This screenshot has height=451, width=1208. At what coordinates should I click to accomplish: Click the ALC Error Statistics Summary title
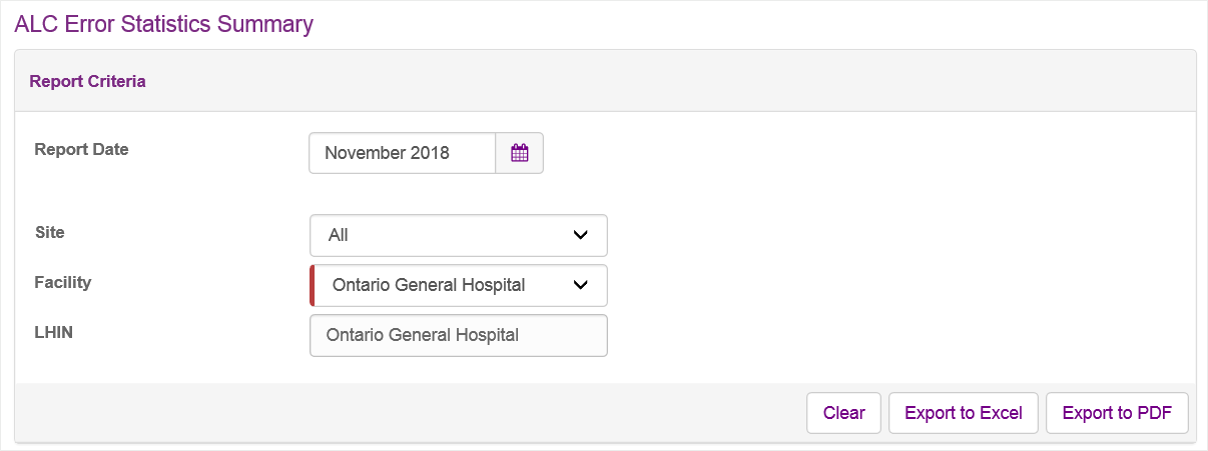click(164, 24)
